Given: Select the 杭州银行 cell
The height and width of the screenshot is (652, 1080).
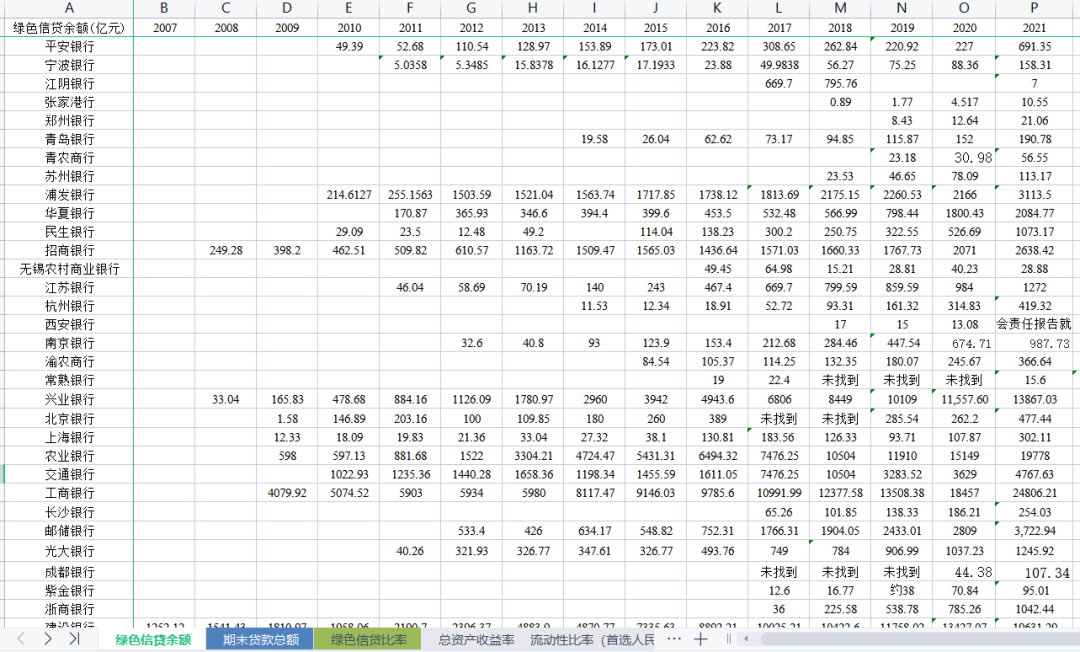Looking at the screenshot, I should tap(69, 306).
